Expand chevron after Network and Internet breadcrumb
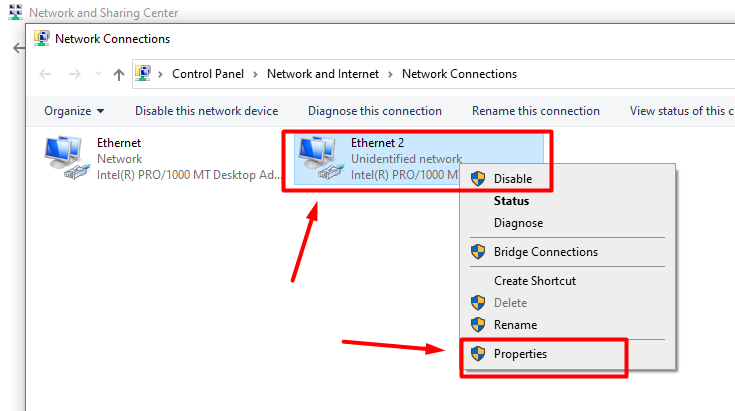Screen dimensions: 735x411 point(390,74)
